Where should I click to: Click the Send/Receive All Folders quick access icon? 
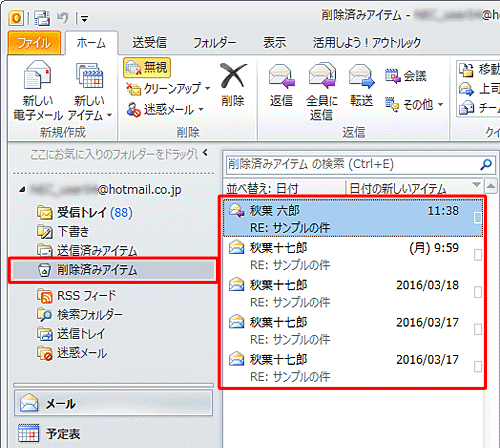click(x=42, y=18)
